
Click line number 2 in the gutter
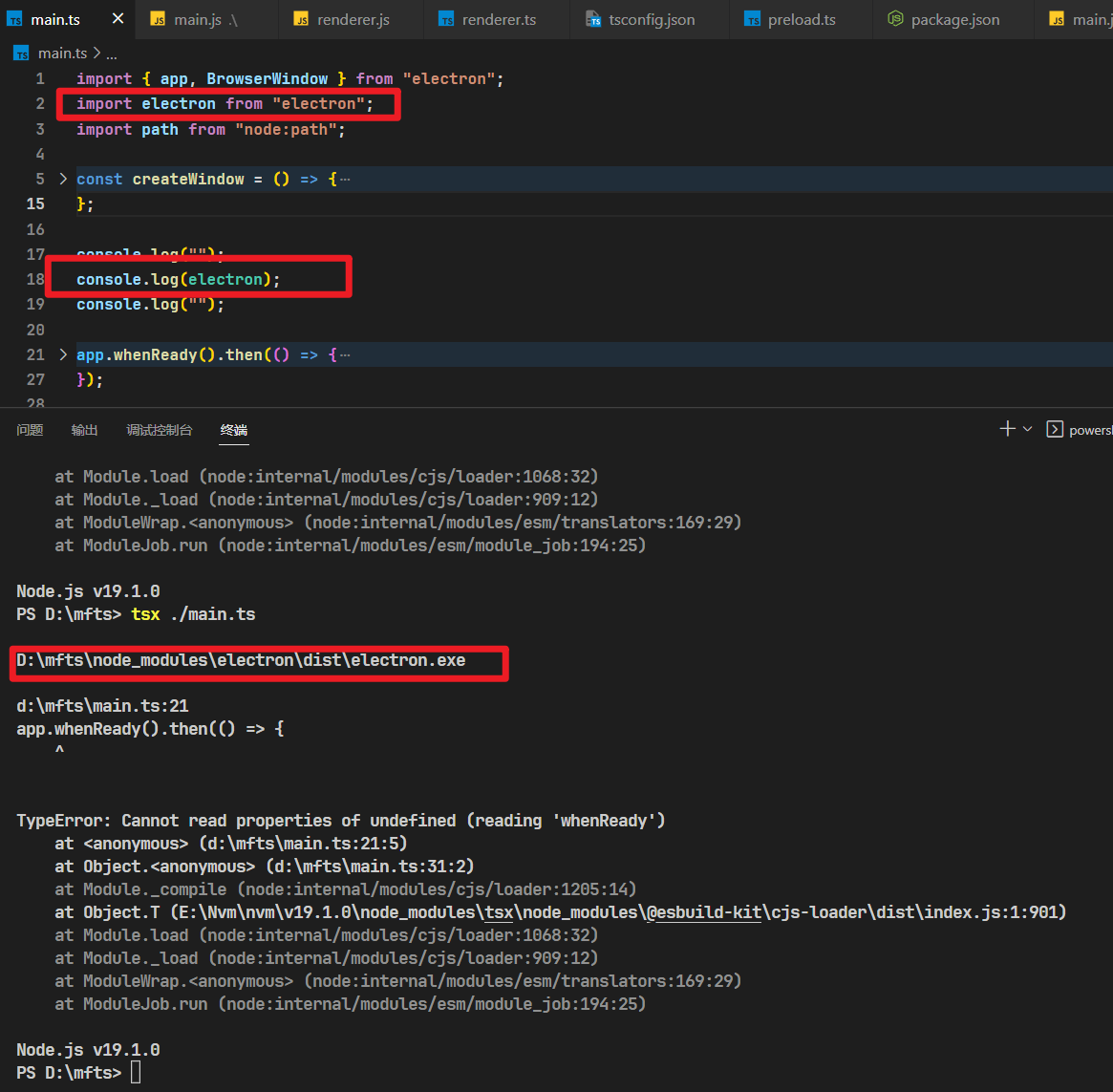(x=40, y=104)
